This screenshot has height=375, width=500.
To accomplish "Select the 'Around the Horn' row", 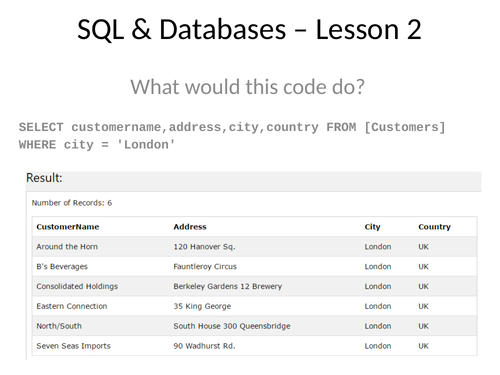I will pos(254,247).
